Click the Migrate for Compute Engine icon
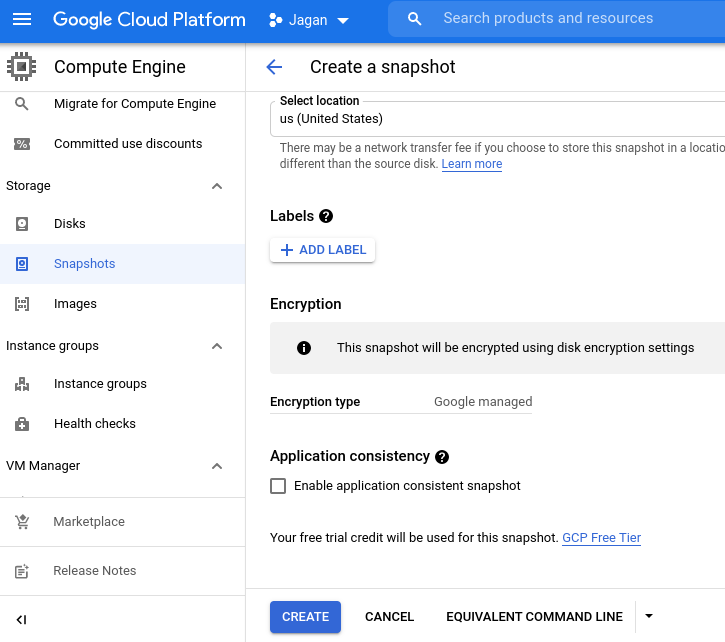 click(21, 104)
